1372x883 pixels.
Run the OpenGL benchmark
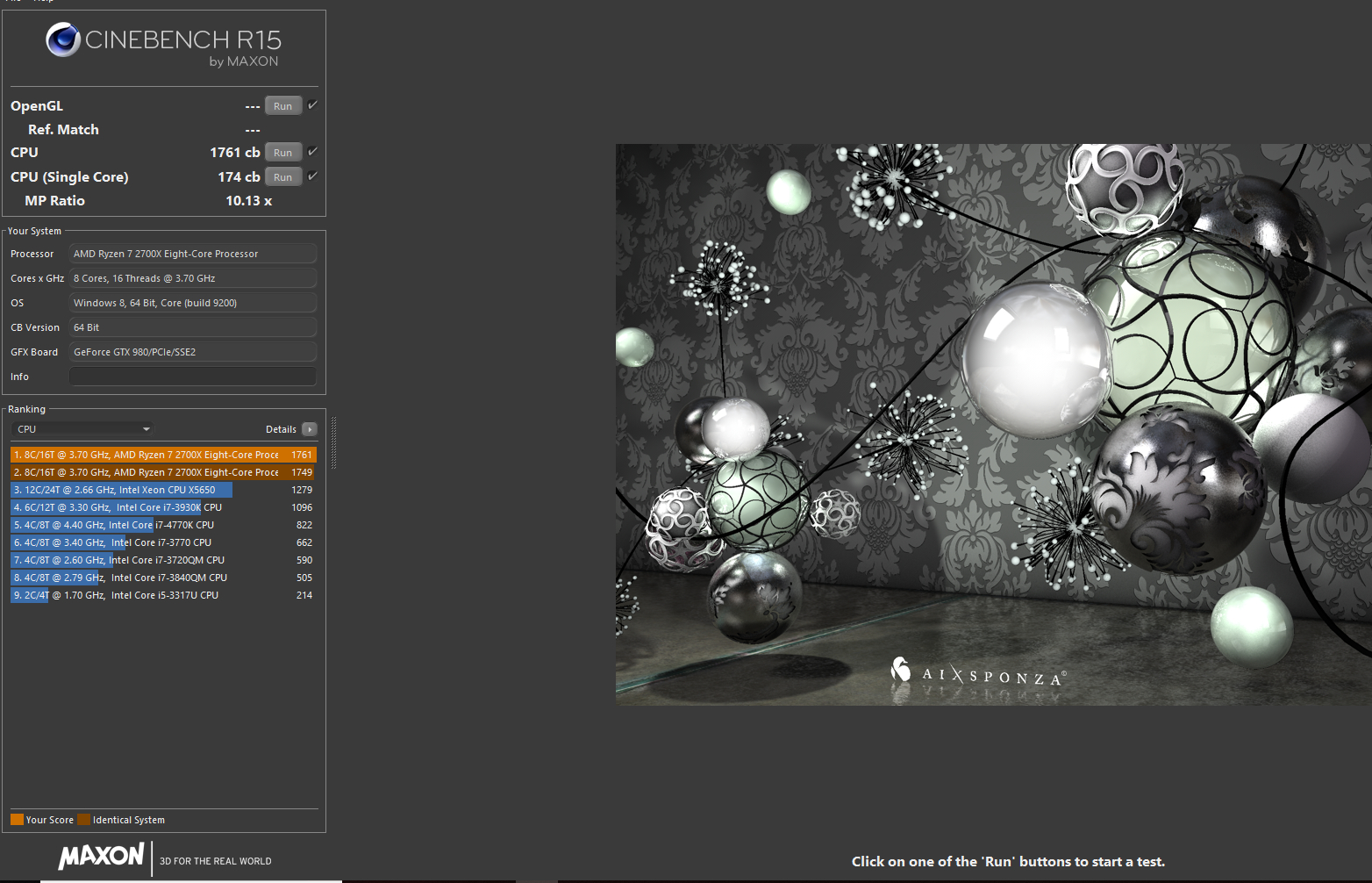pyautogui.click(x=282, y=104)
